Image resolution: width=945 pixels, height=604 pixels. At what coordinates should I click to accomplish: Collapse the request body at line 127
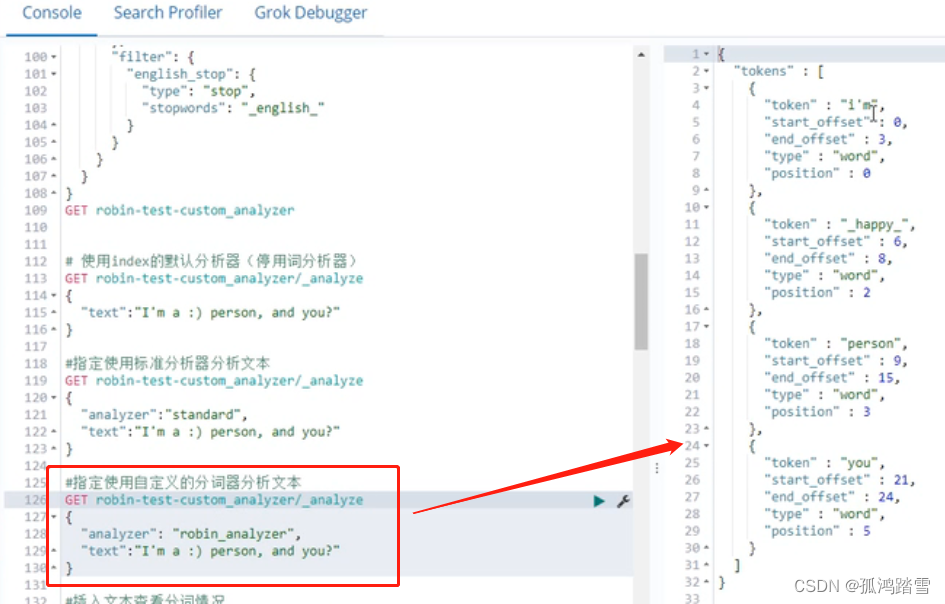pos(54,517)
